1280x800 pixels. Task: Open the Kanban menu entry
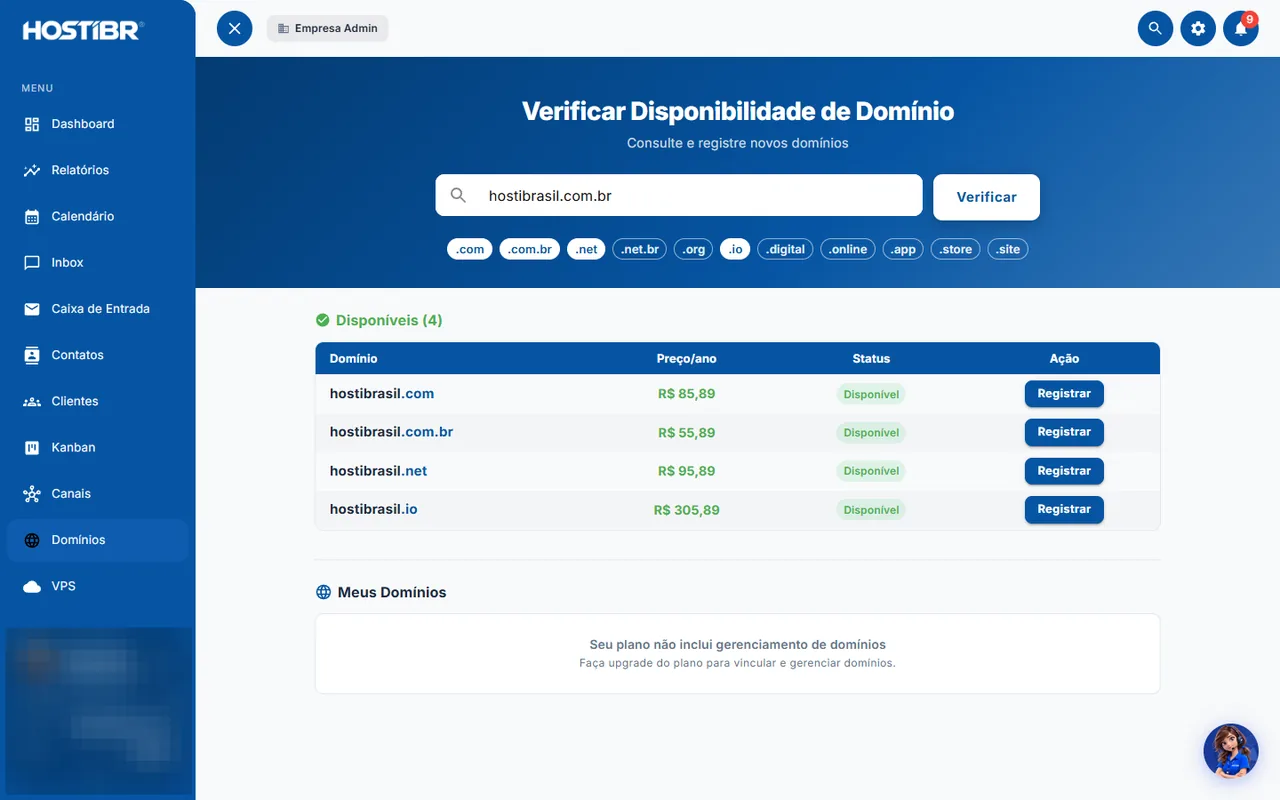[x=97, y=447]
